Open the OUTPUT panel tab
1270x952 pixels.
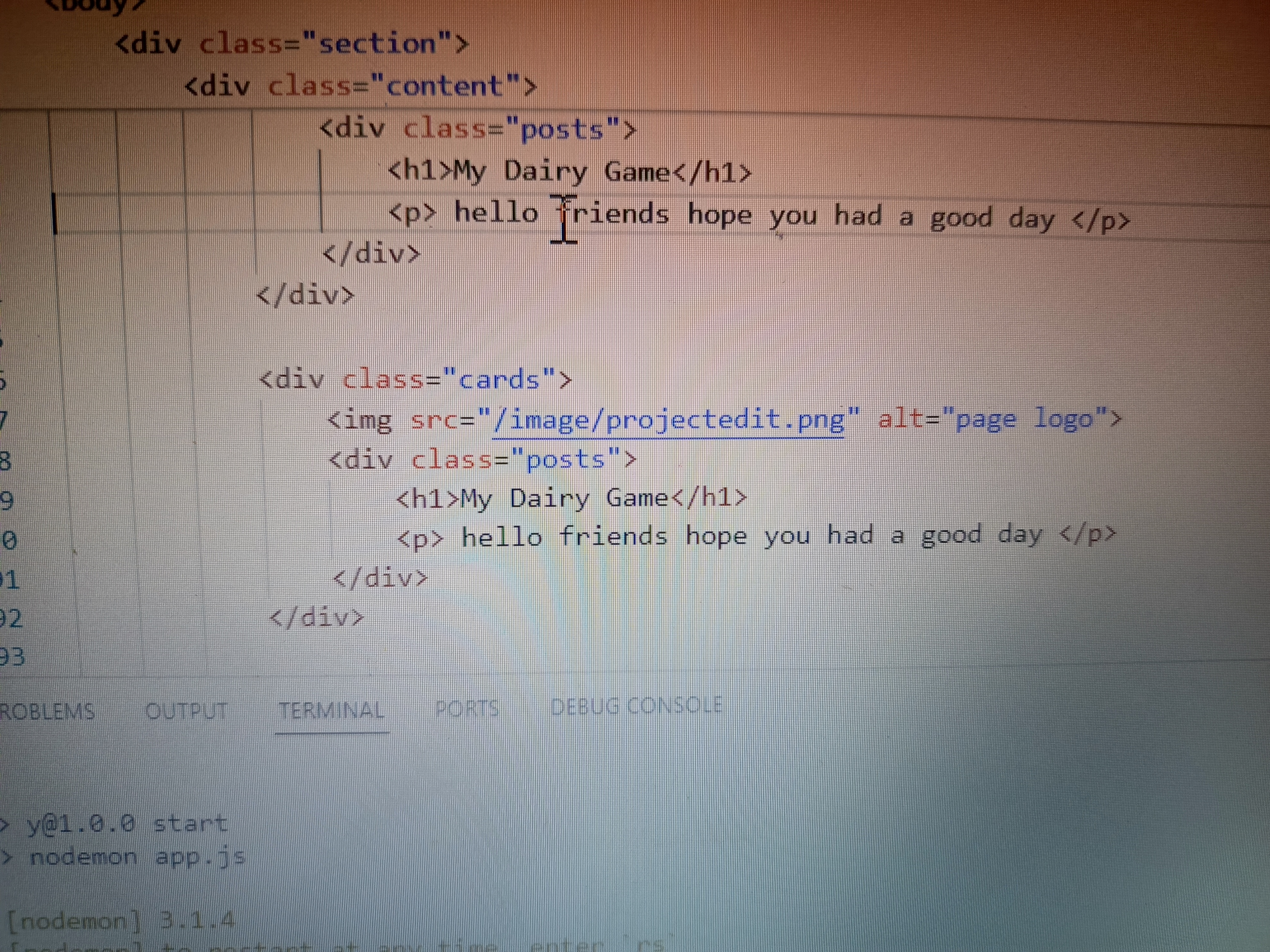click(186, 711)
